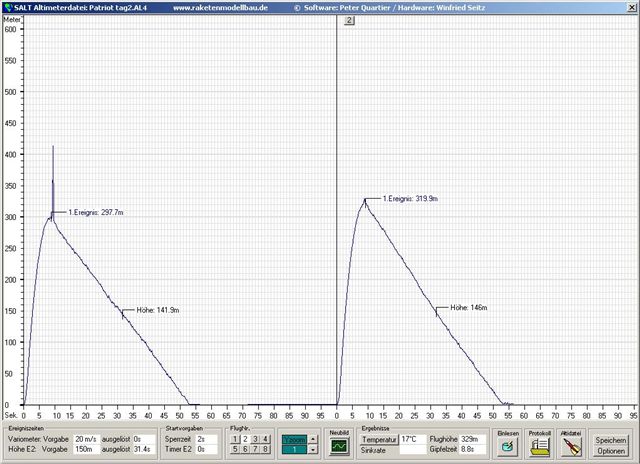Click the Sperrzeit 2s input field
Viewport: 640px width, 464px height.
pyautogui.click(x=206, y=439)
